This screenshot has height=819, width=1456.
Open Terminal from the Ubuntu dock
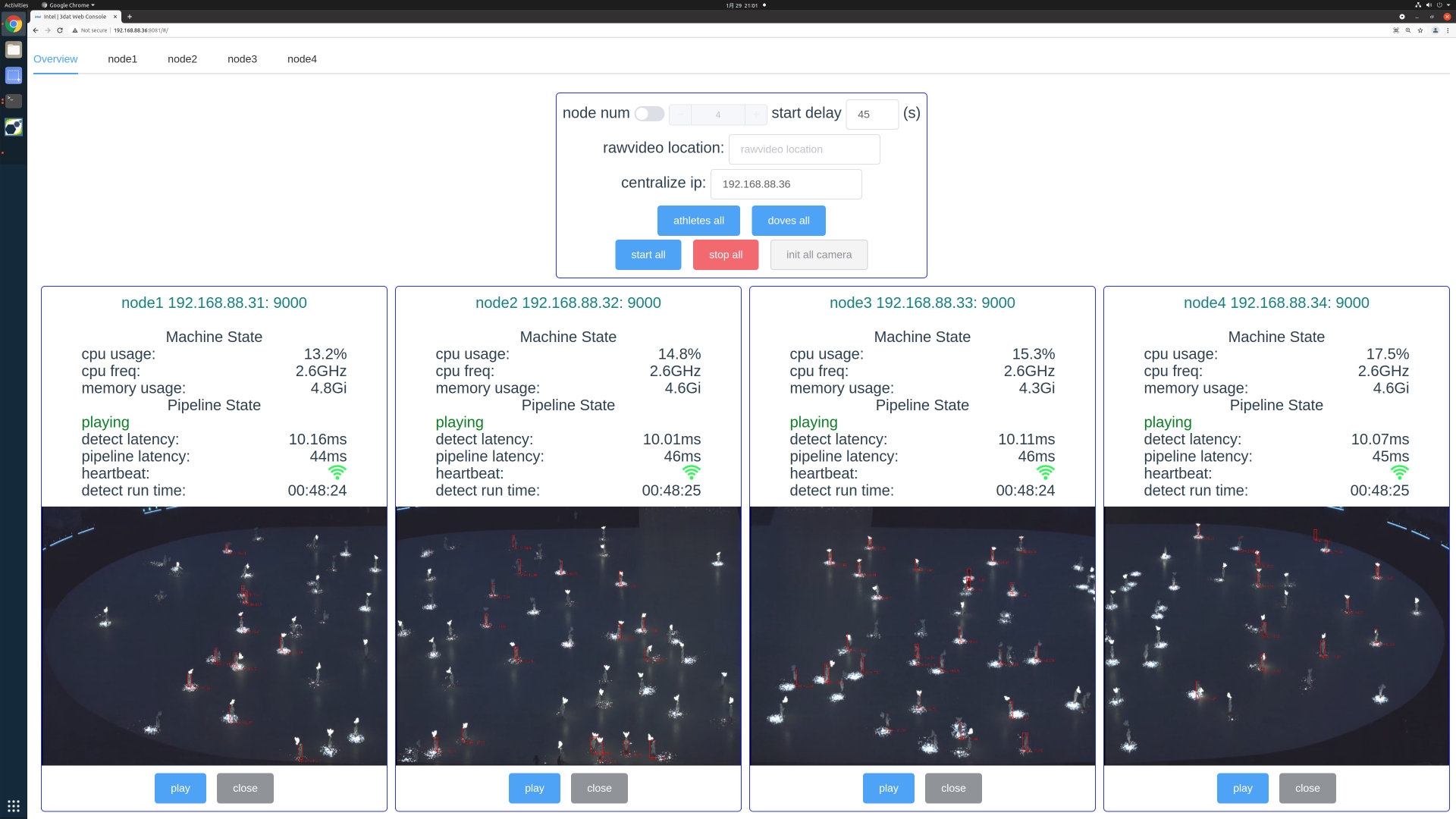point(14,101)
